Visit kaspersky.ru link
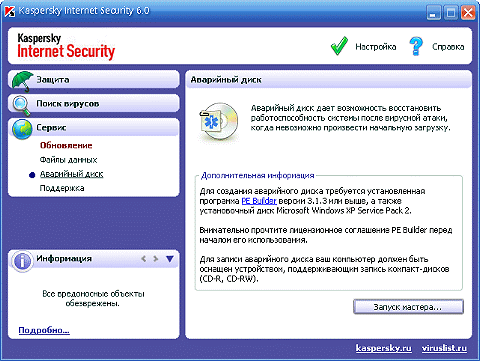 point(384,348)
